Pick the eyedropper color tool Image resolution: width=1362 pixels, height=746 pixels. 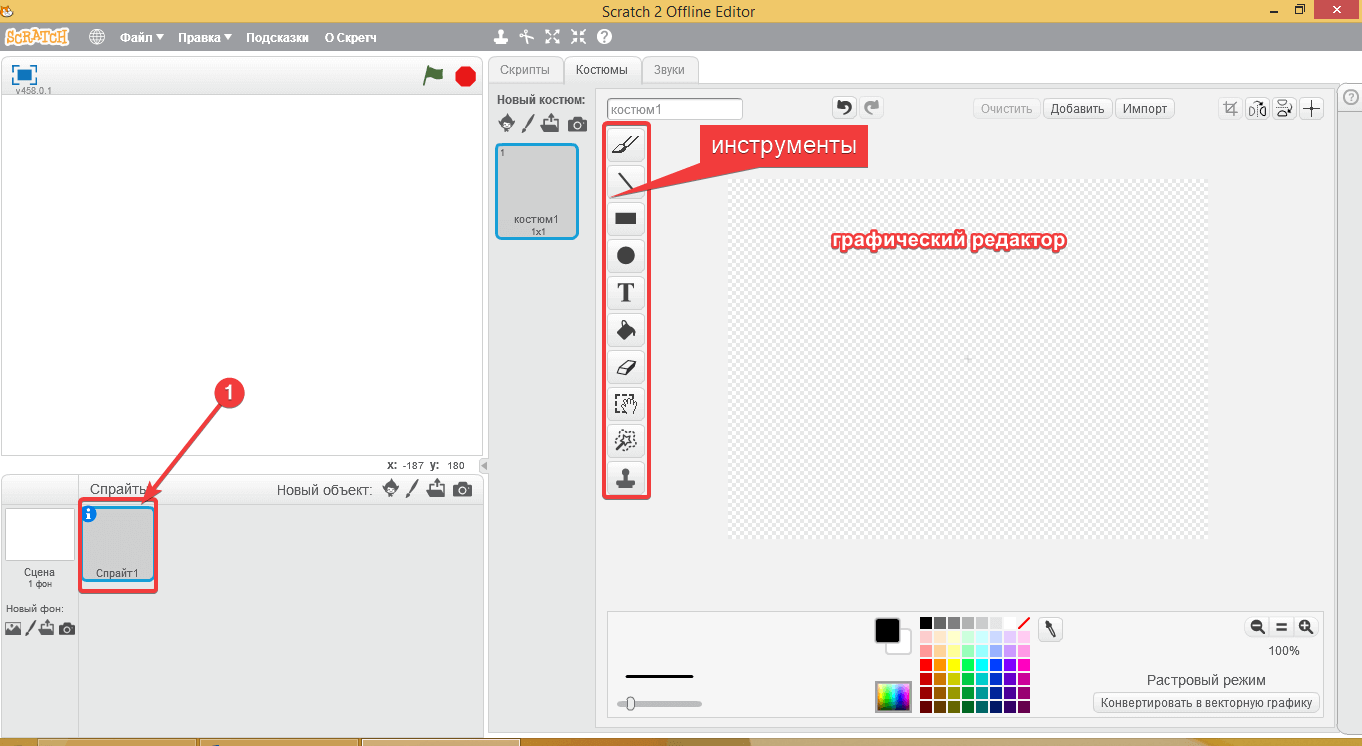tap(1050, 629)
